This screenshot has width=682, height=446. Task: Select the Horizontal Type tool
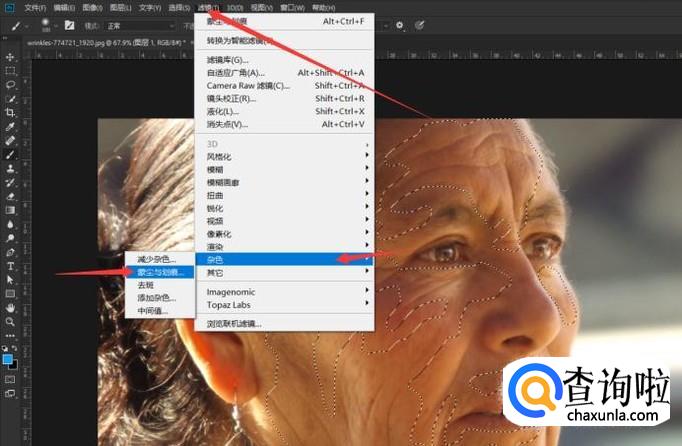coord(10,266)
